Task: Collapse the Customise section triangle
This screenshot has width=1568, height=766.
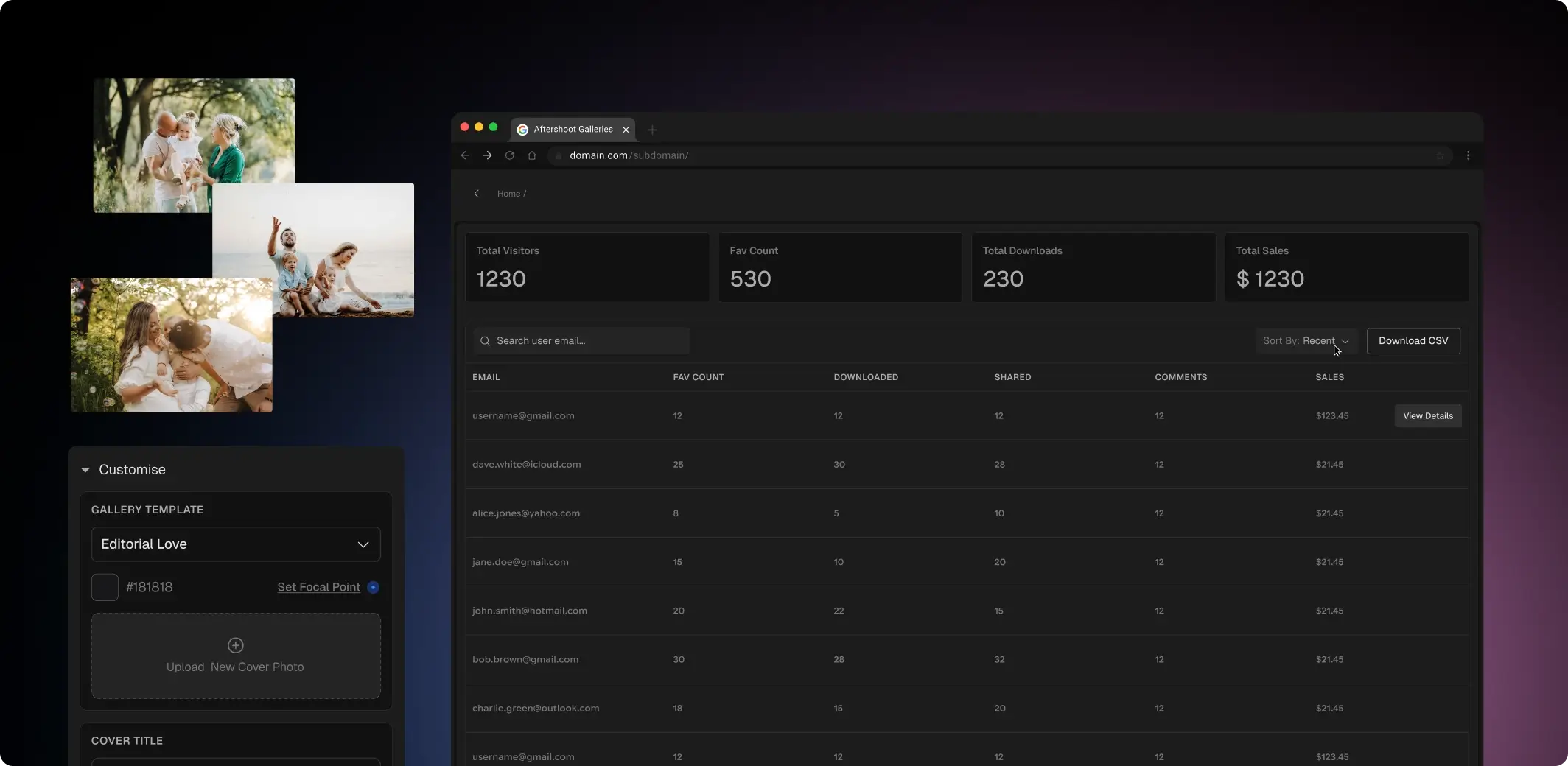Action: tap(85, 470)
